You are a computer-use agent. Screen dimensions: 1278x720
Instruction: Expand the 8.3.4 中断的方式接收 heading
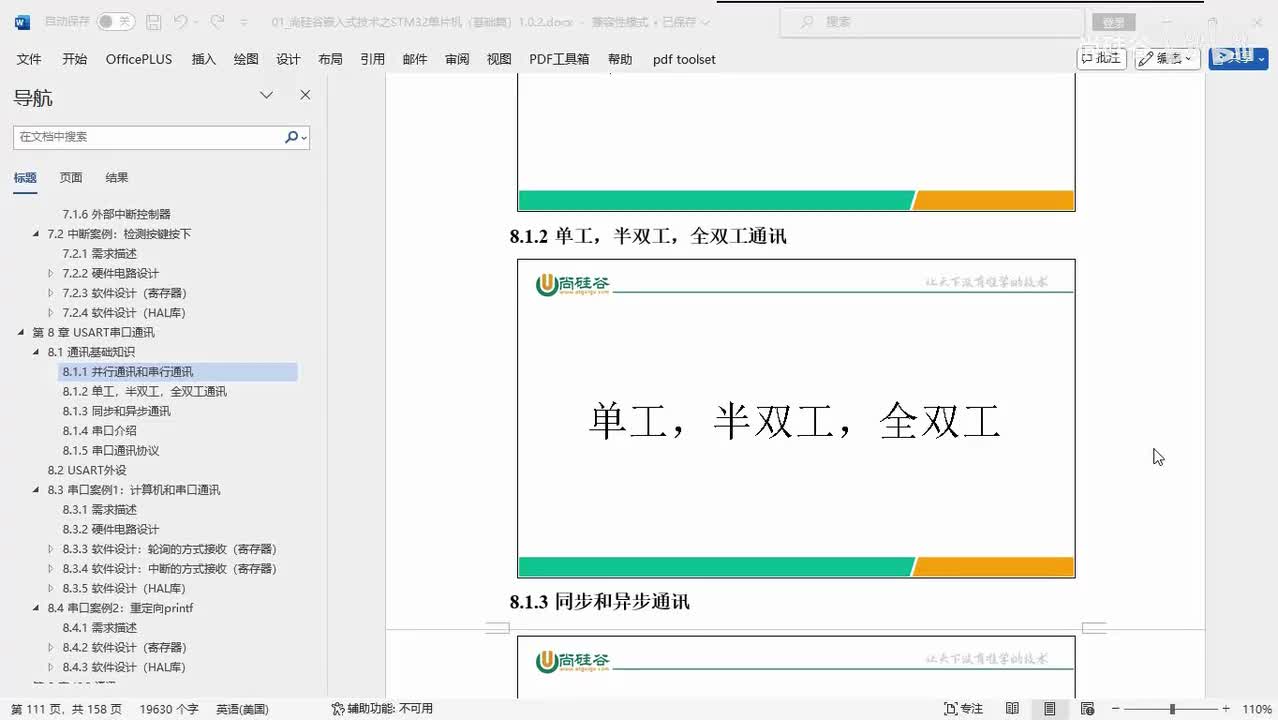51,569
